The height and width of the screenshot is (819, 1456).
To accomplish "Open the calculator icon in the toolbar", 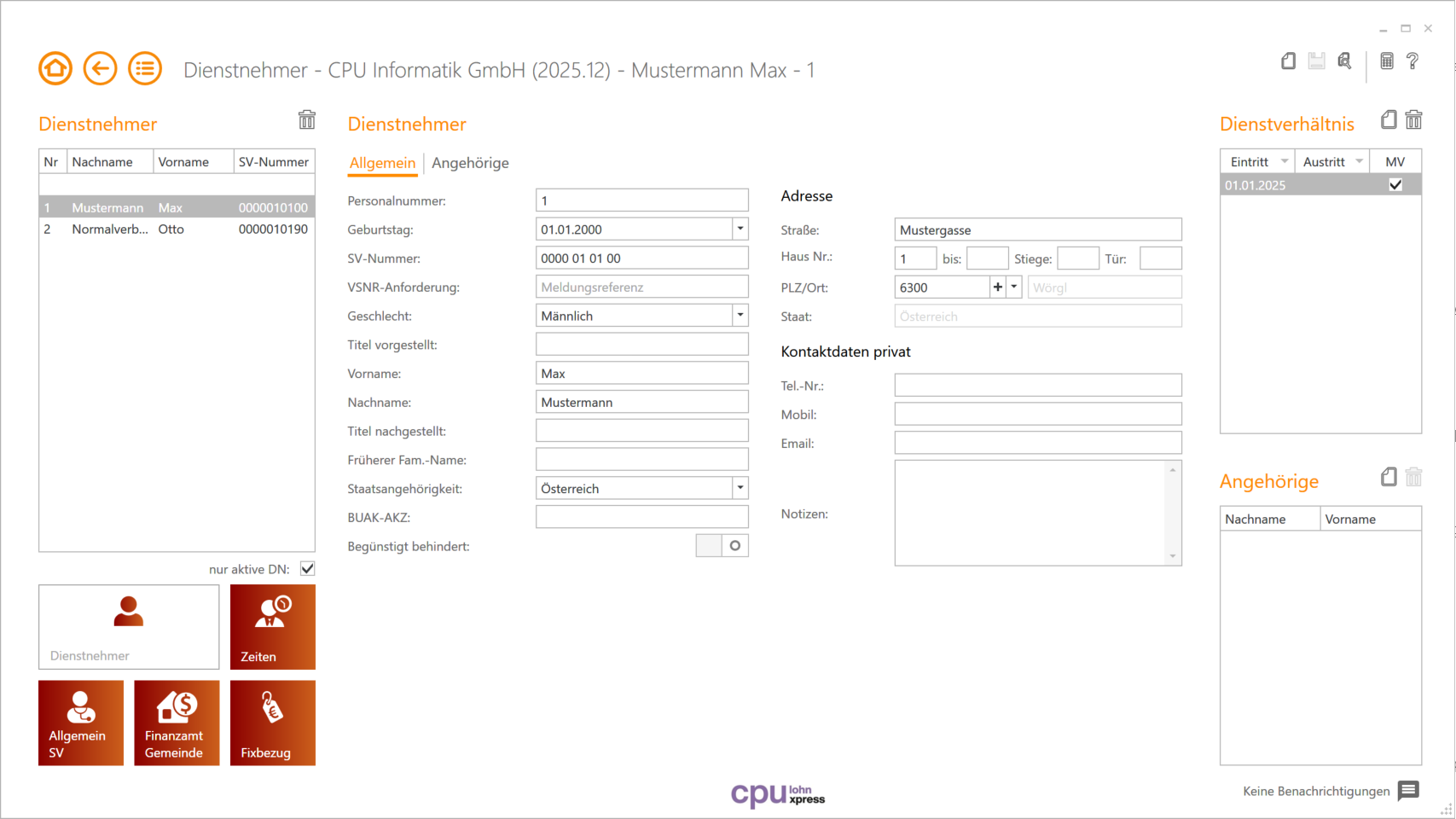I will [x=1387, y=61].
